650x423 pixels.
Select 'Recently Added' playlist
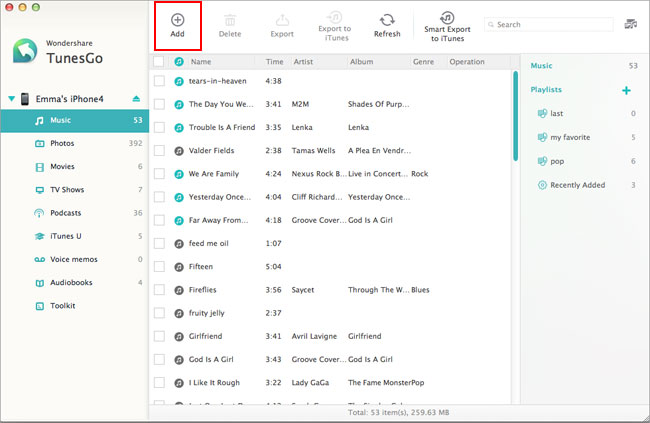click(577, 185)
